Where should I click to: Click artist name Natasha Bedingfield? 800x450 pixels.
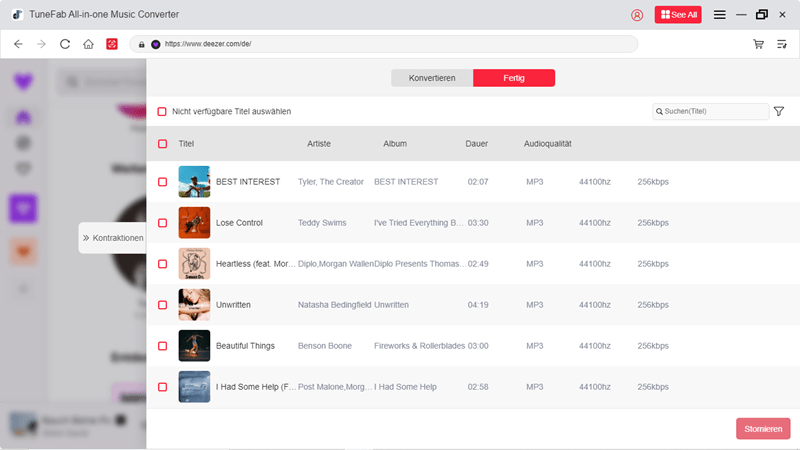(x=335, y=305)
